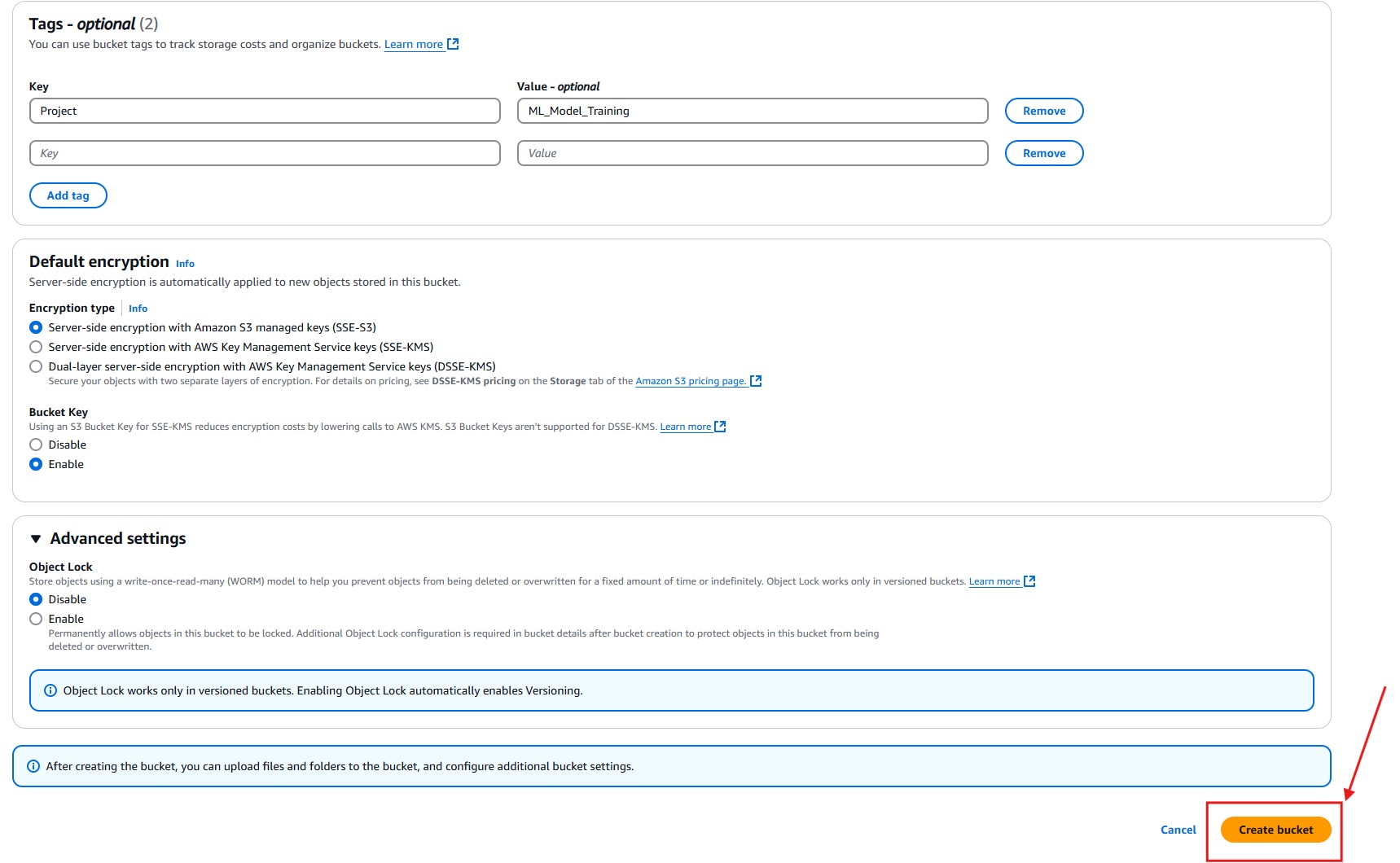
Task: Select SSE-KMS encryption type radio button
Action: click(36, 347)
